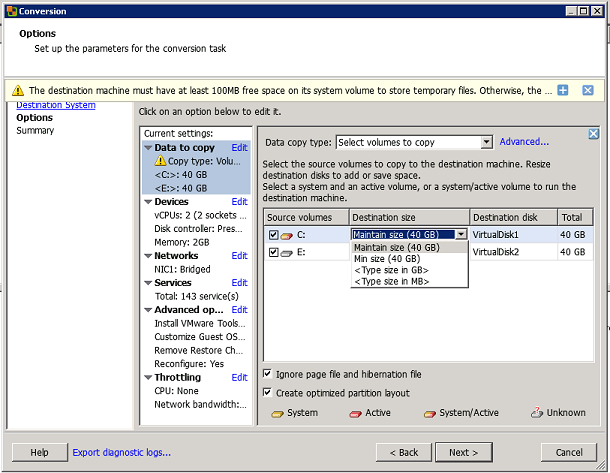Cancel the conversion wizard
Image resolution: width=610 pixels, height=473 pixels.
point(569,452)
